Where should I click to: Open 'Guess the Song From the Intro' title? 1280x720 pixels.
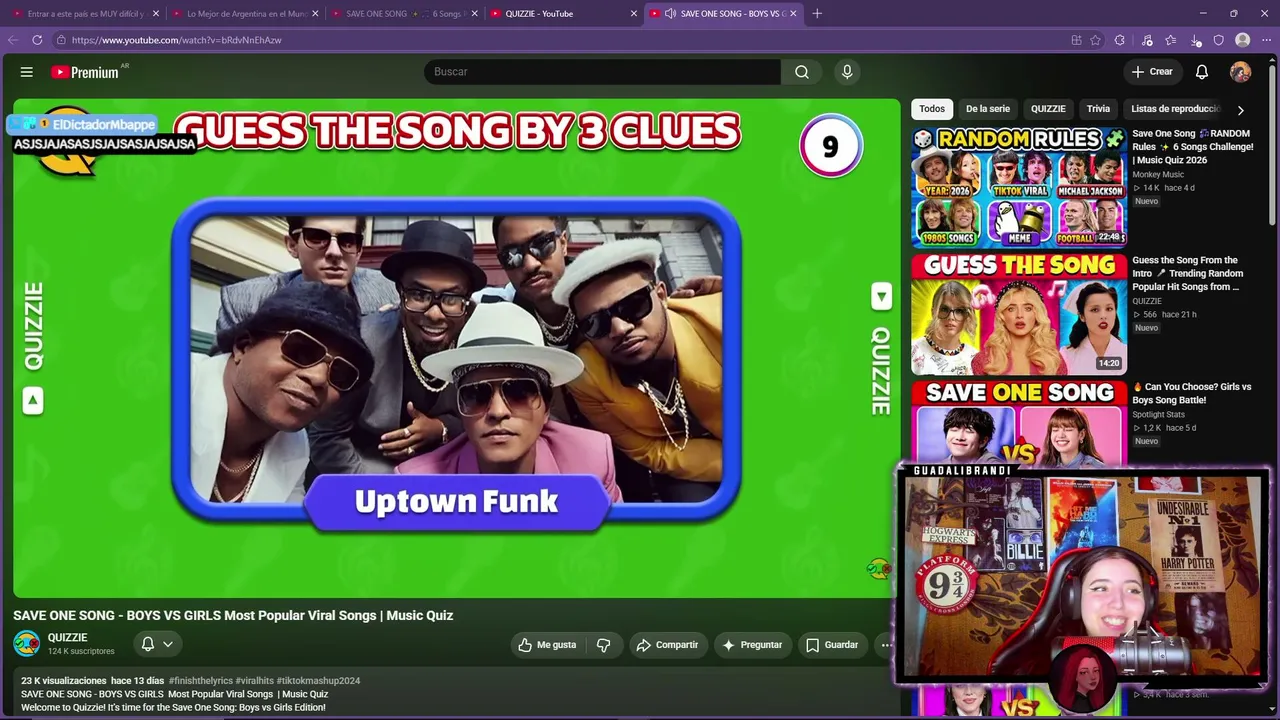[x=1188, y=273]
